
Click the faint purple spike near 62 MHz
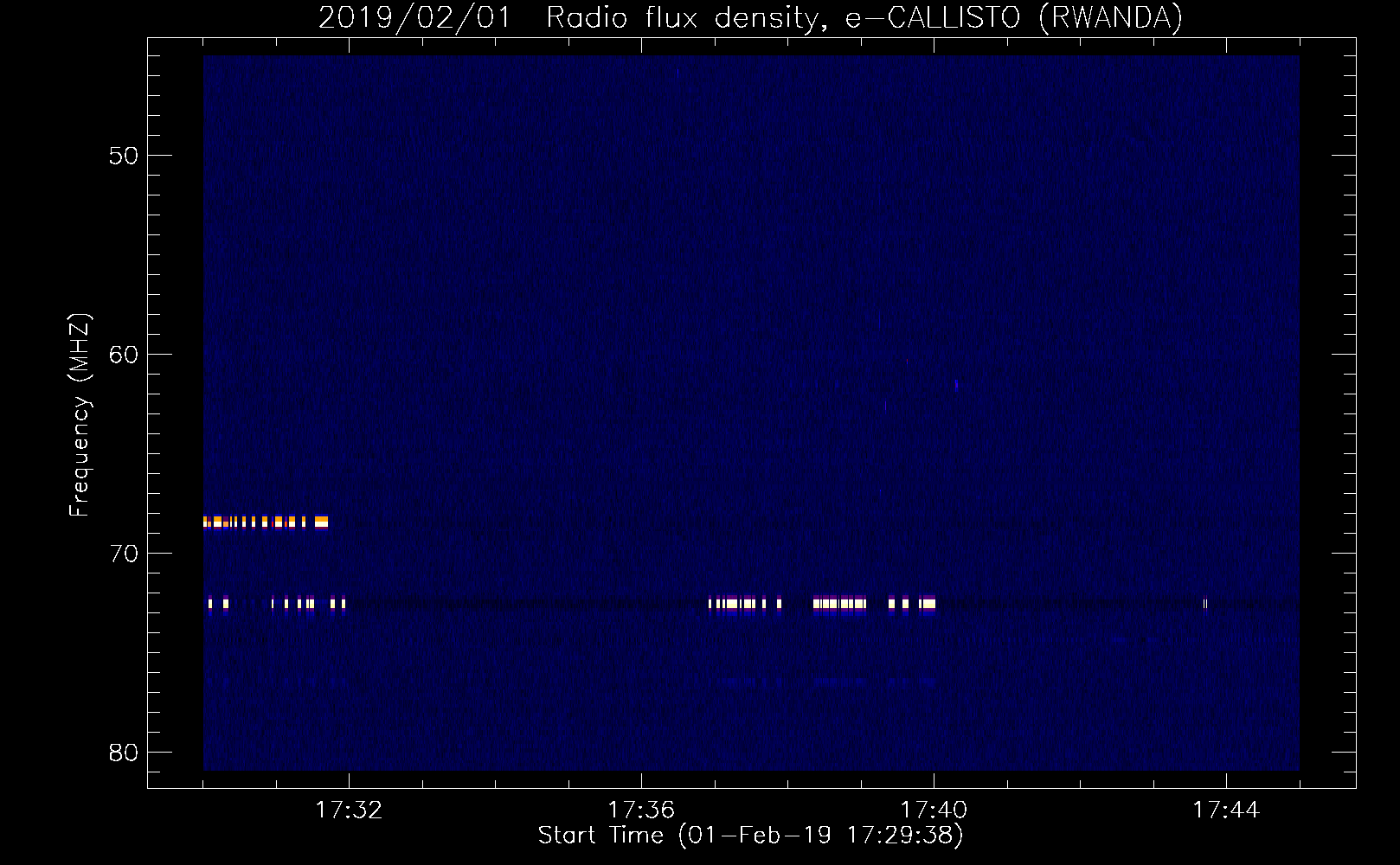pyautogui.click(x=956, y=386)
